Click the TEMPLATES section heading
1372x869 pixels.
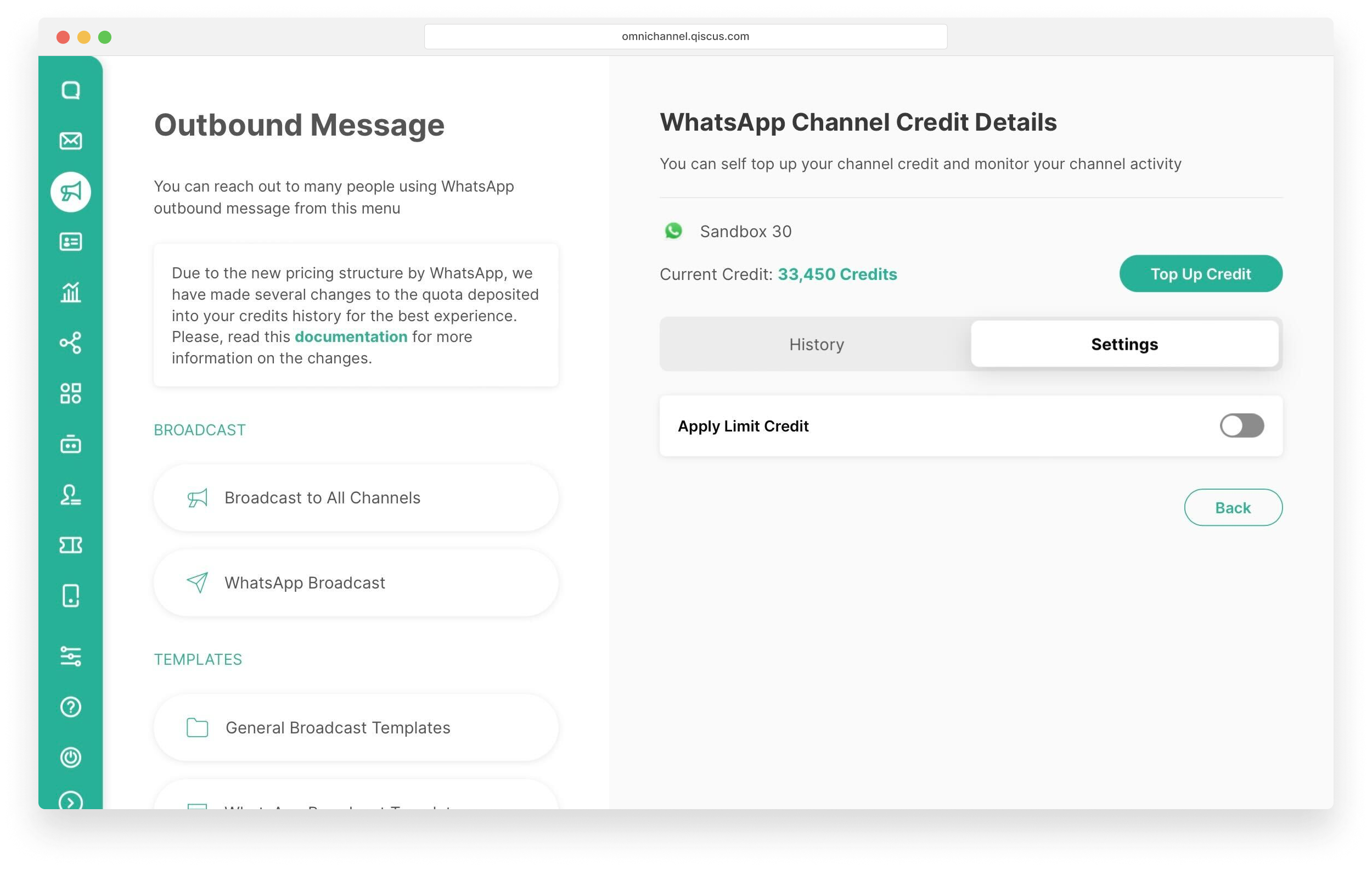pyautogui.click(x=198, y=659)
